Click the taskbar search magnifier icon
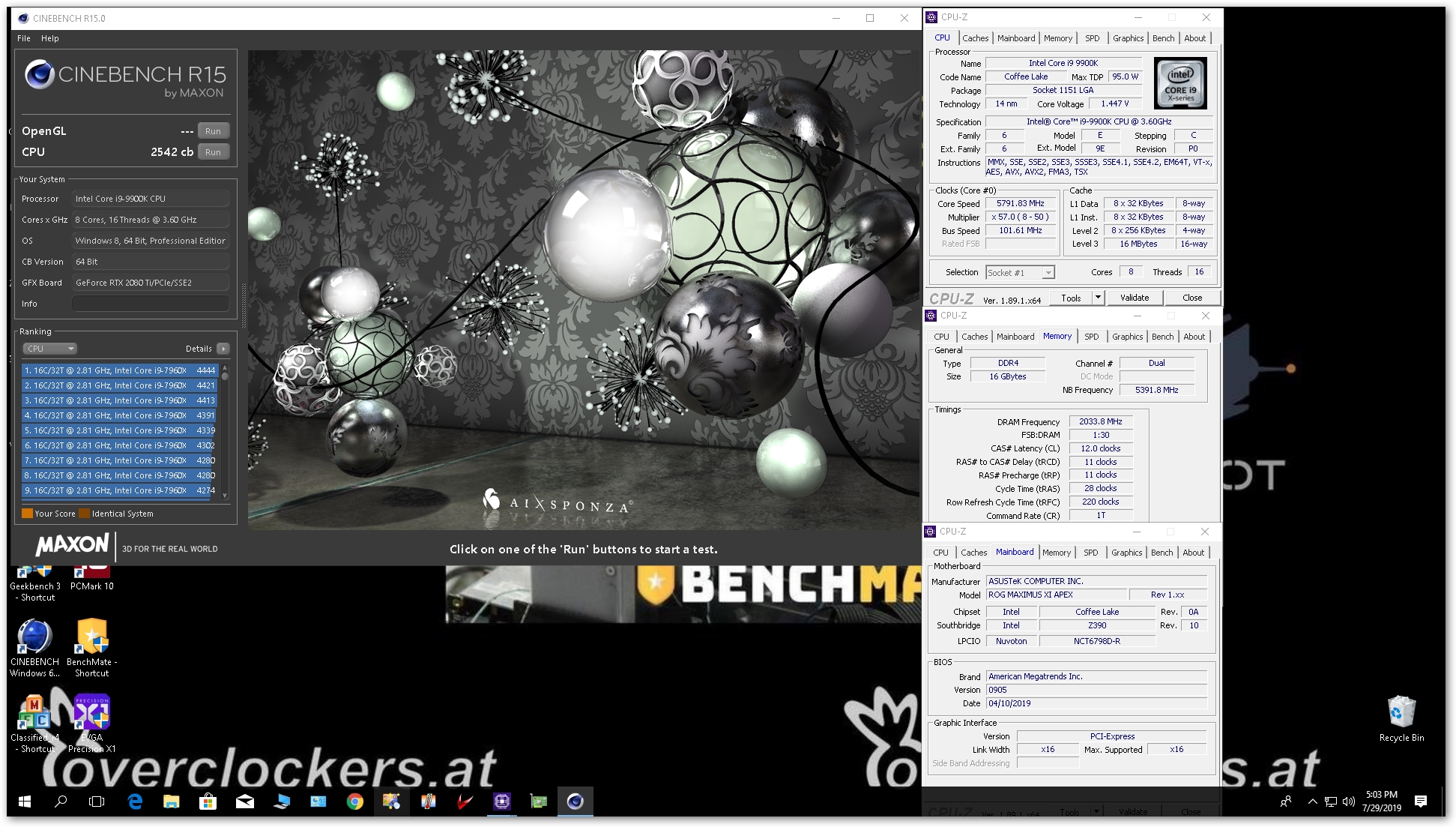 click(x=61, y=802)
